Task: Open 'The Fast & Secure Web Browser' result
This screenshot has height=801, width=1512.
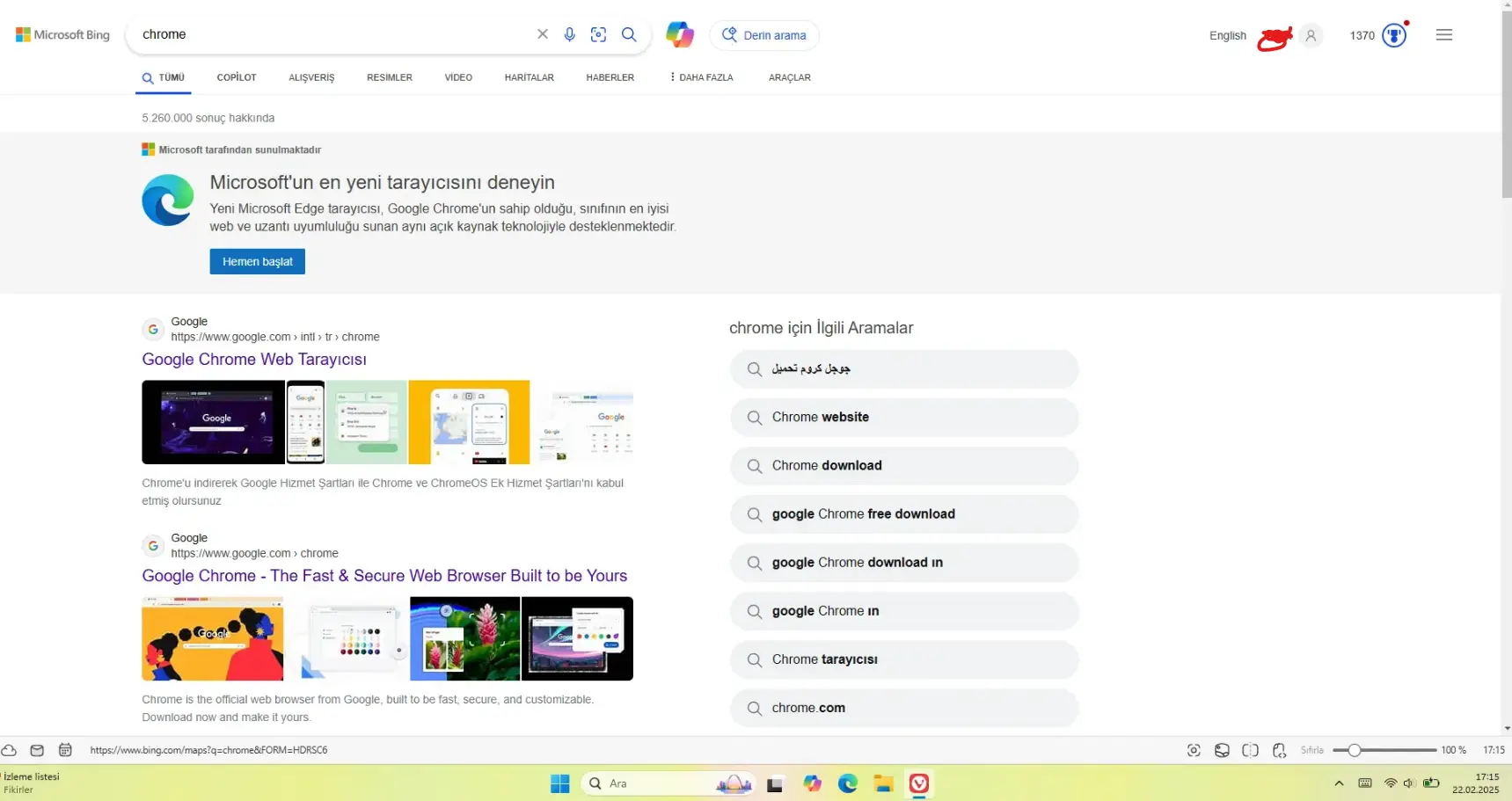Action: (384, 575)
